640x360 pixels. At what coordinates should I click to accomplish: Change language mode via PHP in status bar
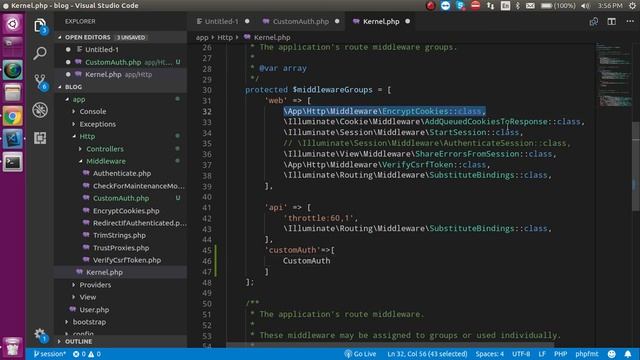coord(560,354)
